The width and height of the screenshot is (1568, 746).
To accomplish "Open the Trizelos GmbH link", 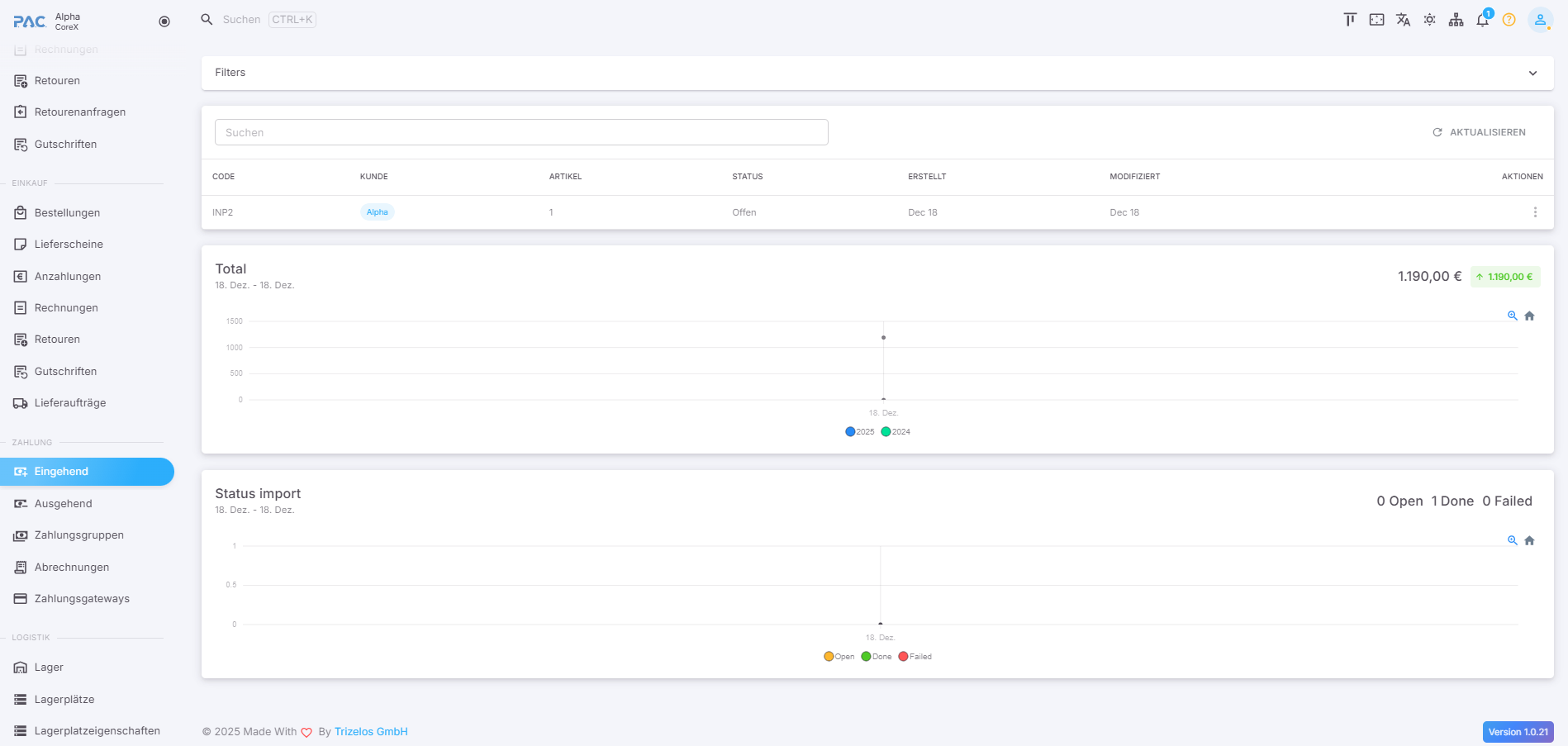I will [371, 732].
